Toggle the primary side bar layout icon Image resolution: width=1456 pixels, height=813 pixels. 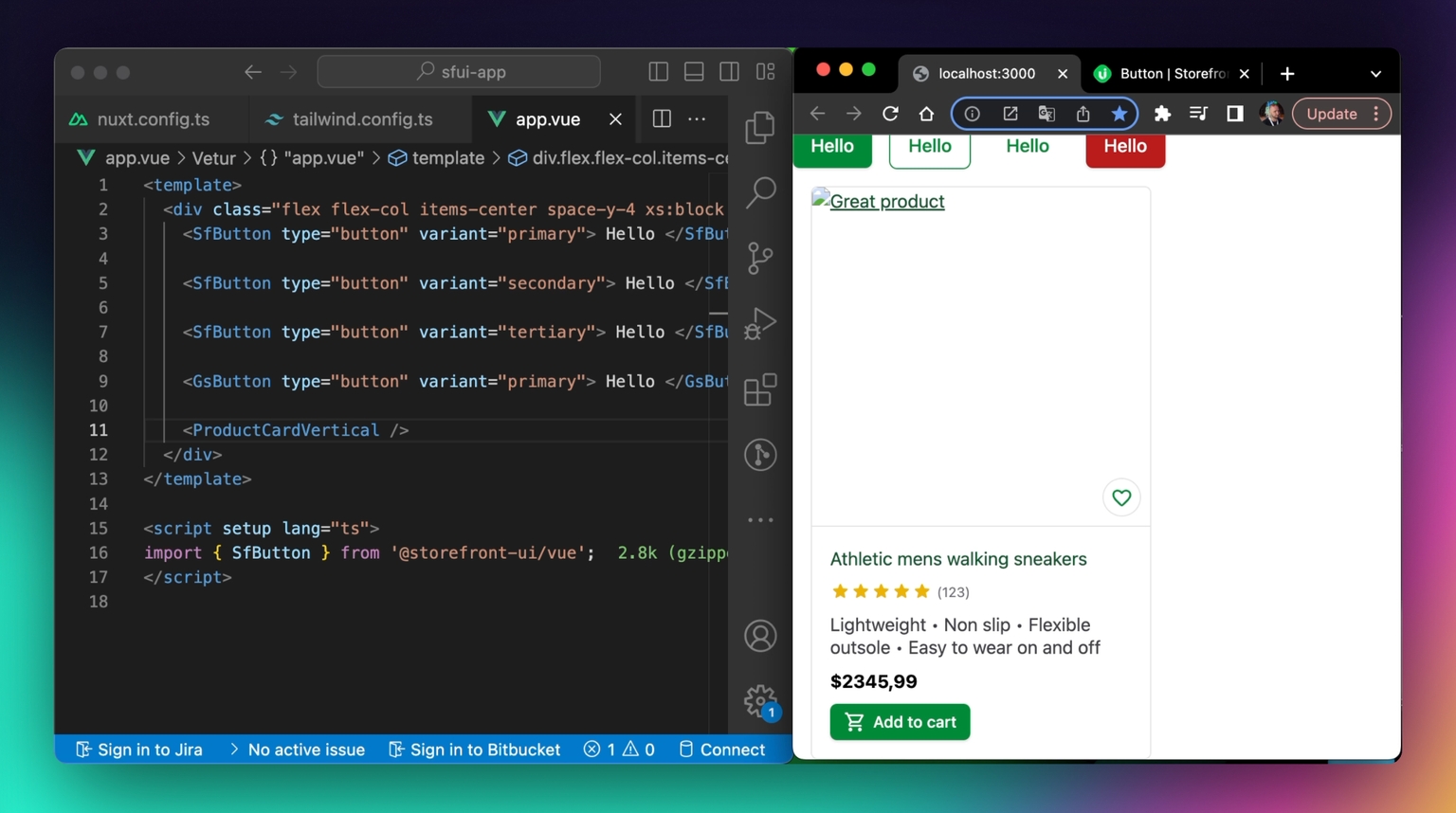tap(658, 72)
